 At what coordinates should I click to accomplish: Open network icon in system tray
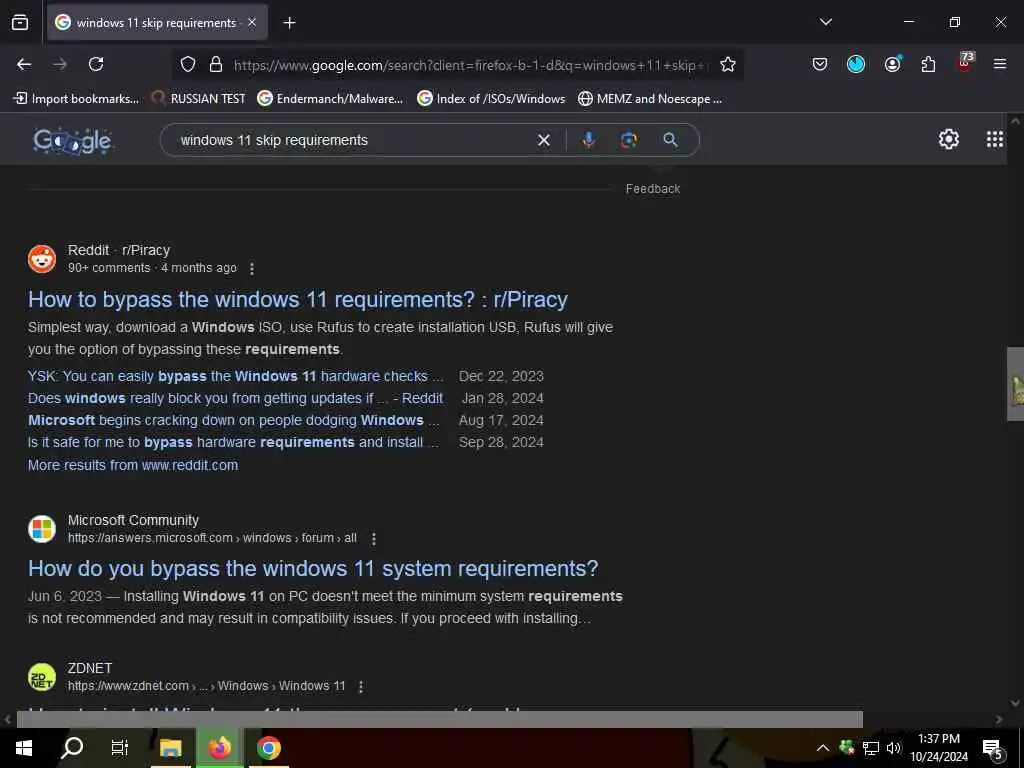coord(871,748)
